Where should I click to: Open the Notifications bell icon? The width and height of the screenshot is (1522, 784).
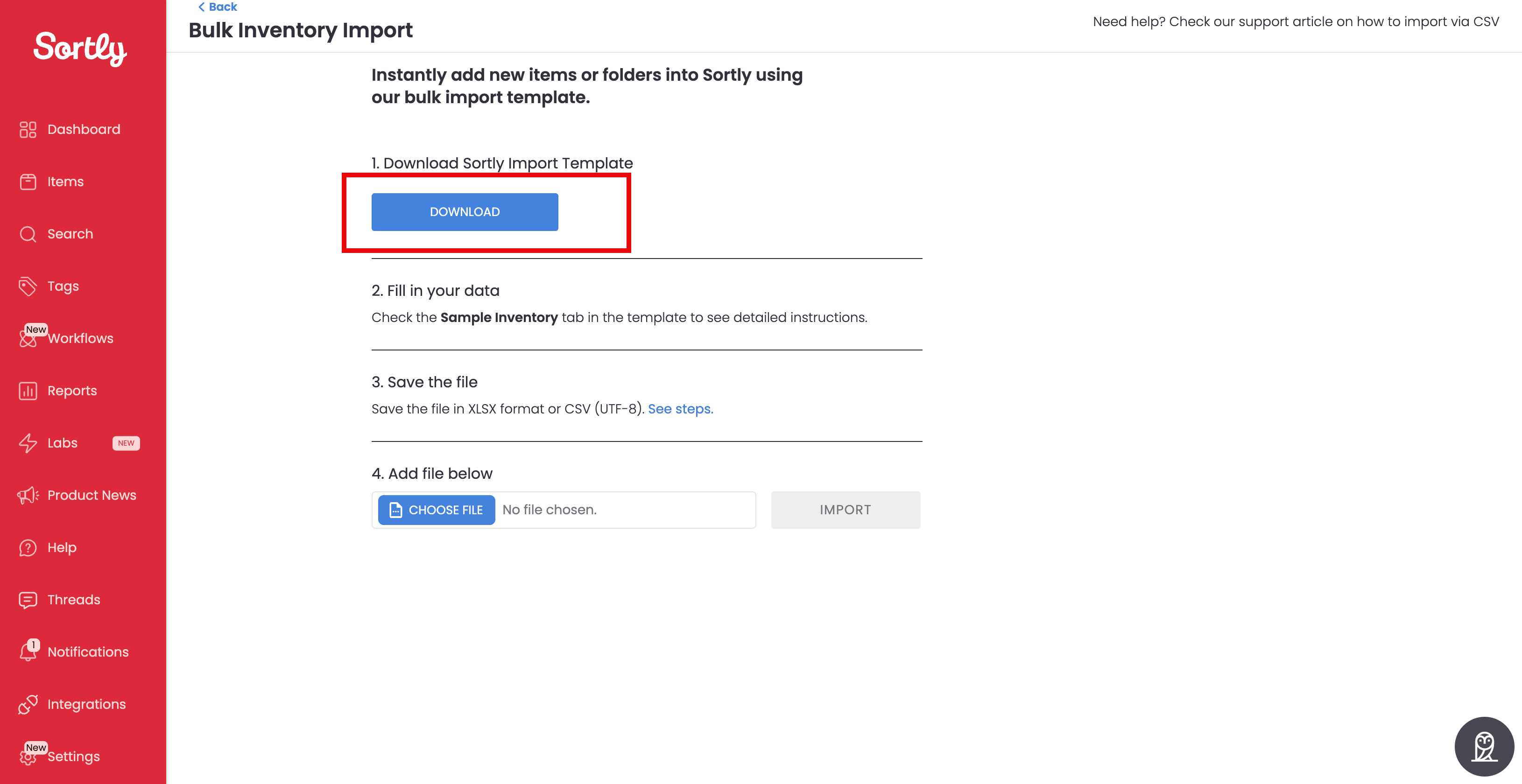27,653
